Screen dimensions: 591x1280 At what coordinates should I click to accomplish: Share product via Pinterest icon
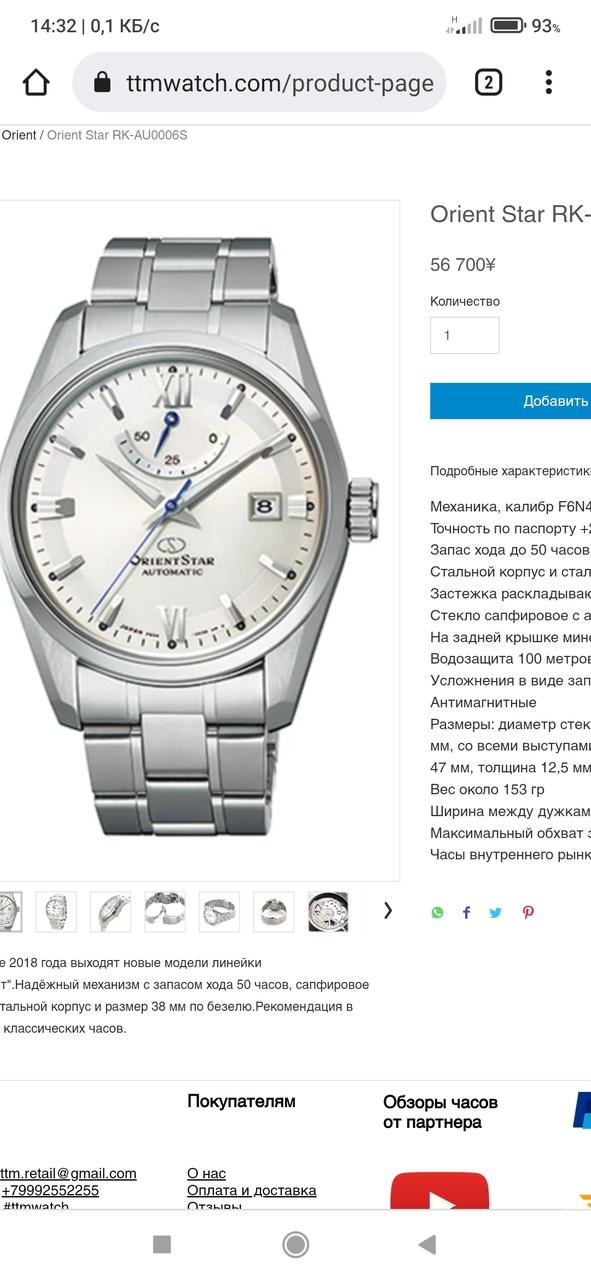528,912
